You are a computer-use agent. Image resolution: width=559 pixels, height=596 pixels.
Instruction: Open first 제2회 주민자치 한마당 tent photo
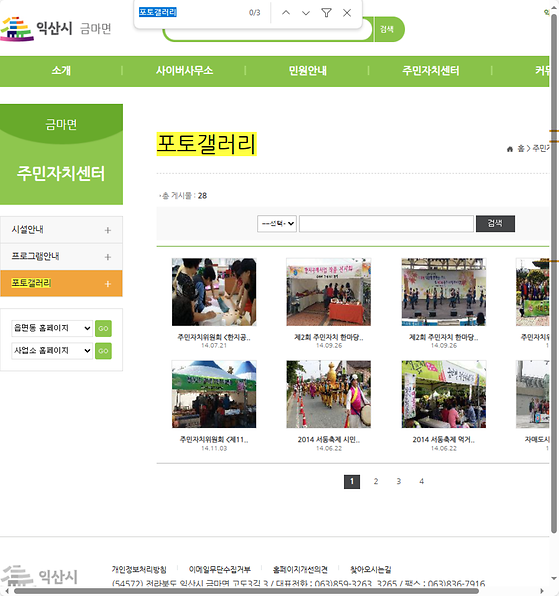pyautogui.click(x=329, y=292)
